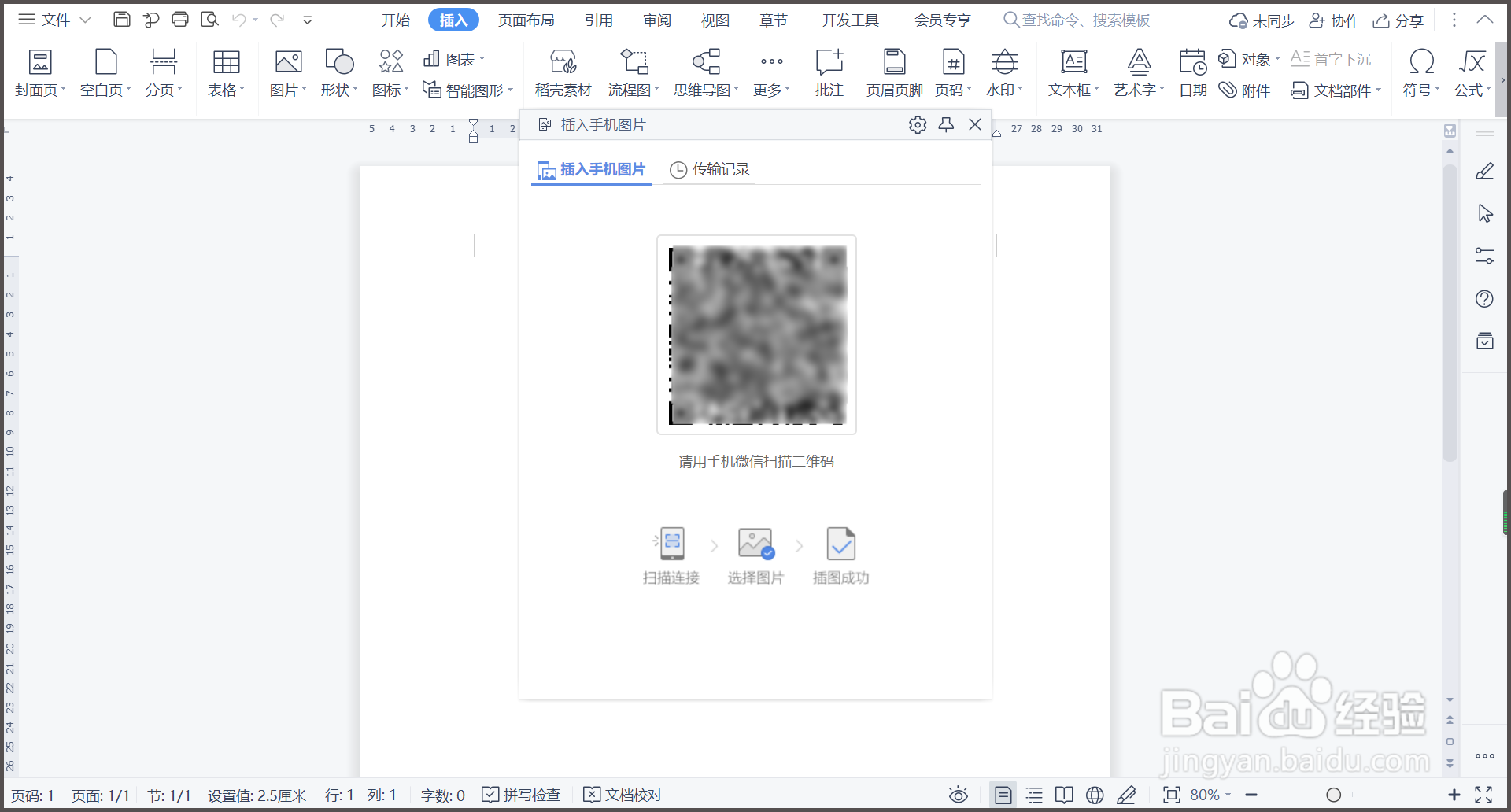1511x812 pixels.
Task: Select page layout view button
Action: (x=1003, y=795)
